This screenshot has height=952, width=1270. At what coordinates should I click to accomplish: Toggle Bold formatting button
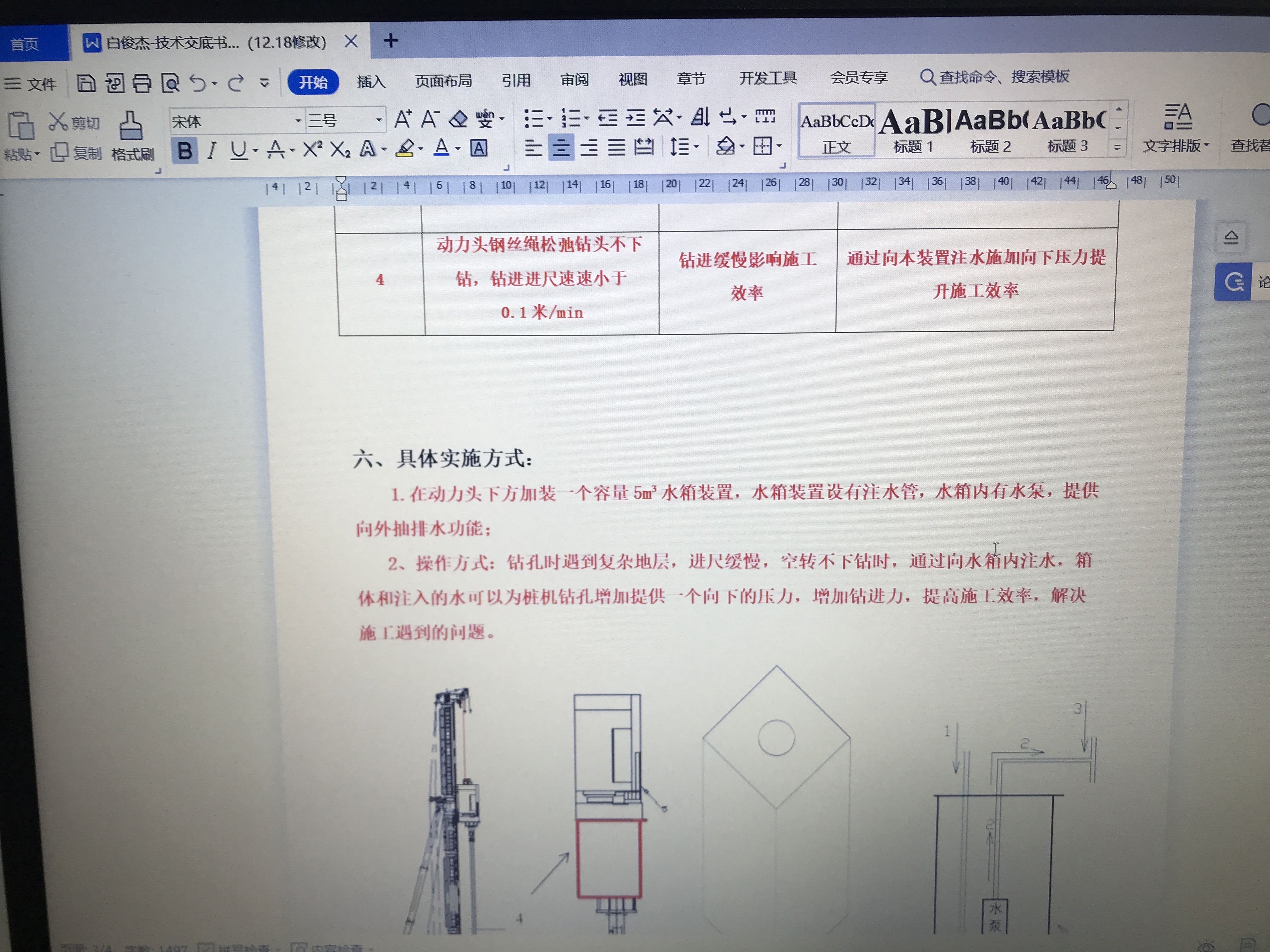185,151
